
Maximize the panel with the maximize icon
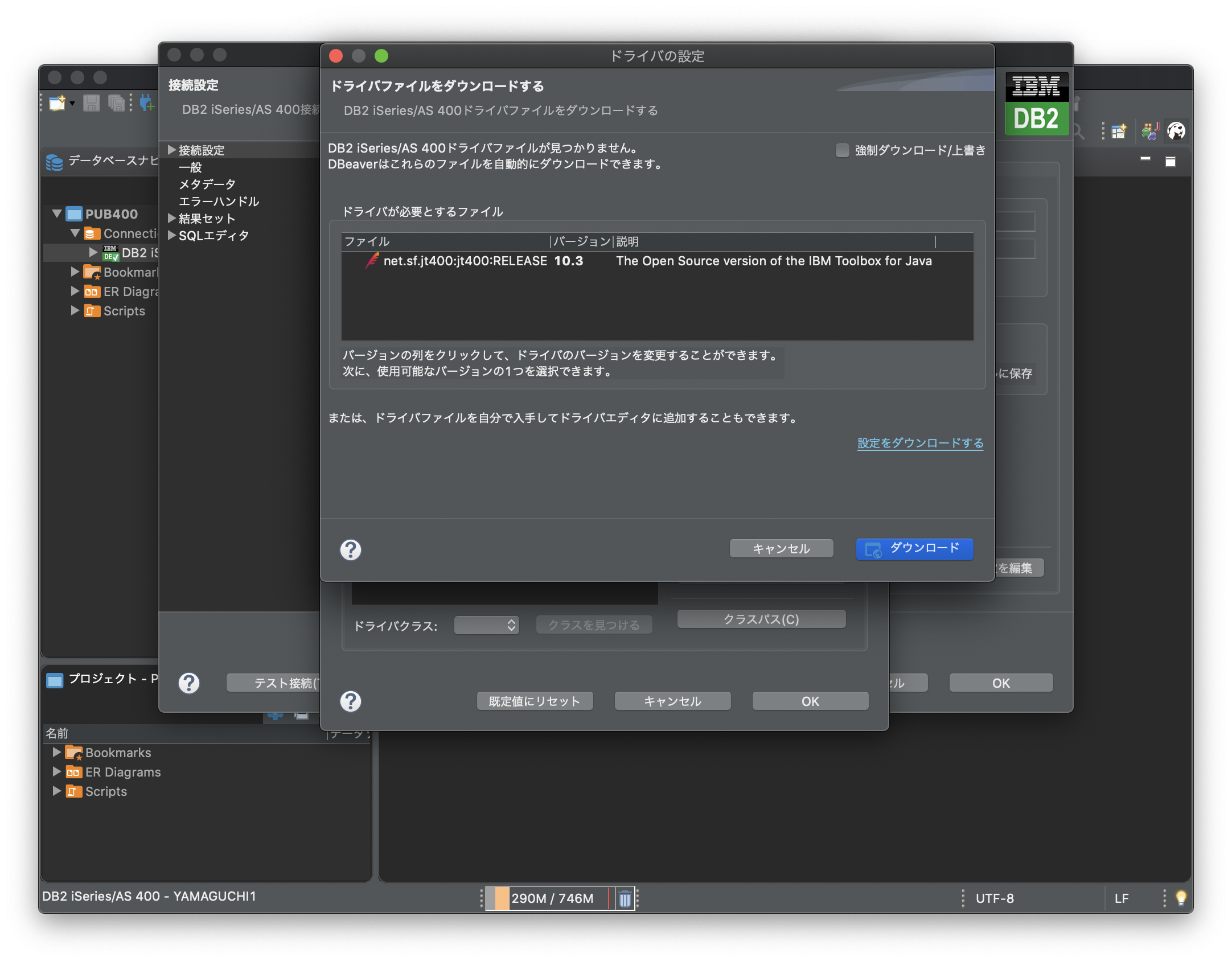1171,161
